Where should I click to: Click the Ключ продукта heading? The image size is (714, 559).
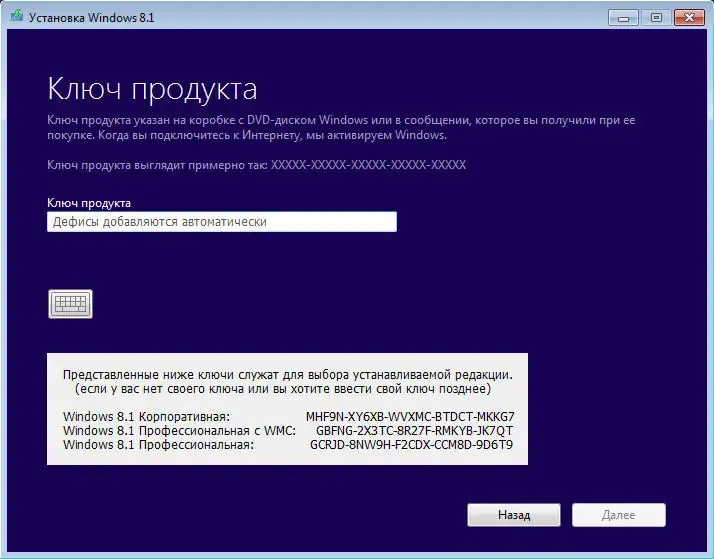click(x=152, y=88)
